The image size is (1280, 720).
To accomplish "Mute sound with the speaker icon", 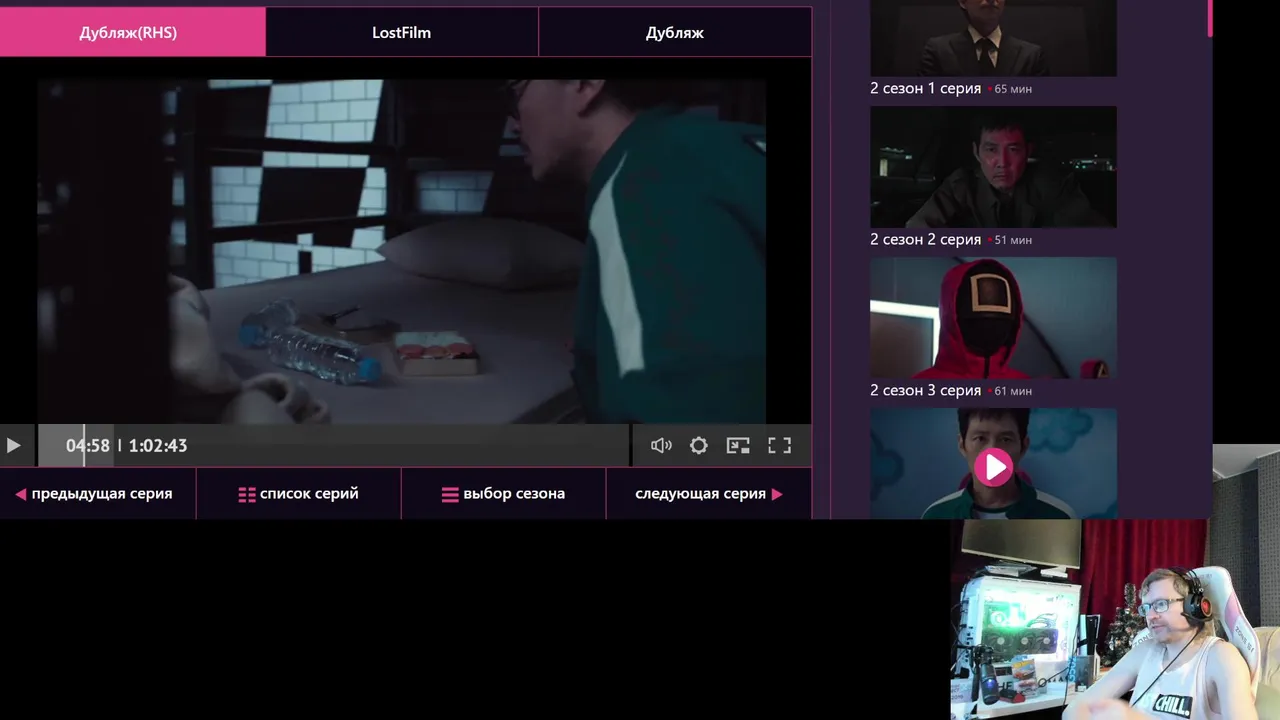I will click(661, 446).
